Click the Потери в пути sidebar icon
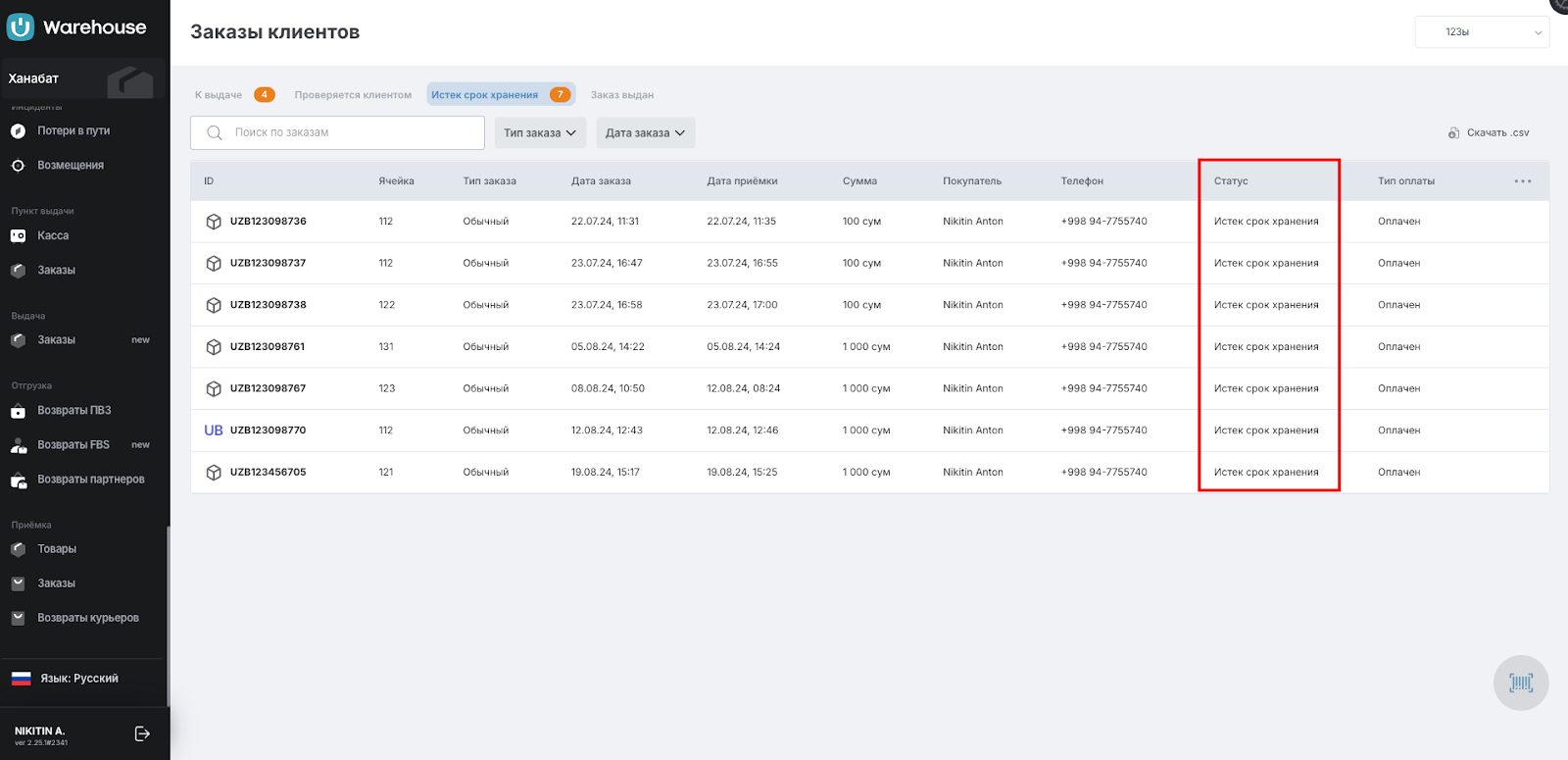This screenshot has height=760, width=1568. pos(18,131)
